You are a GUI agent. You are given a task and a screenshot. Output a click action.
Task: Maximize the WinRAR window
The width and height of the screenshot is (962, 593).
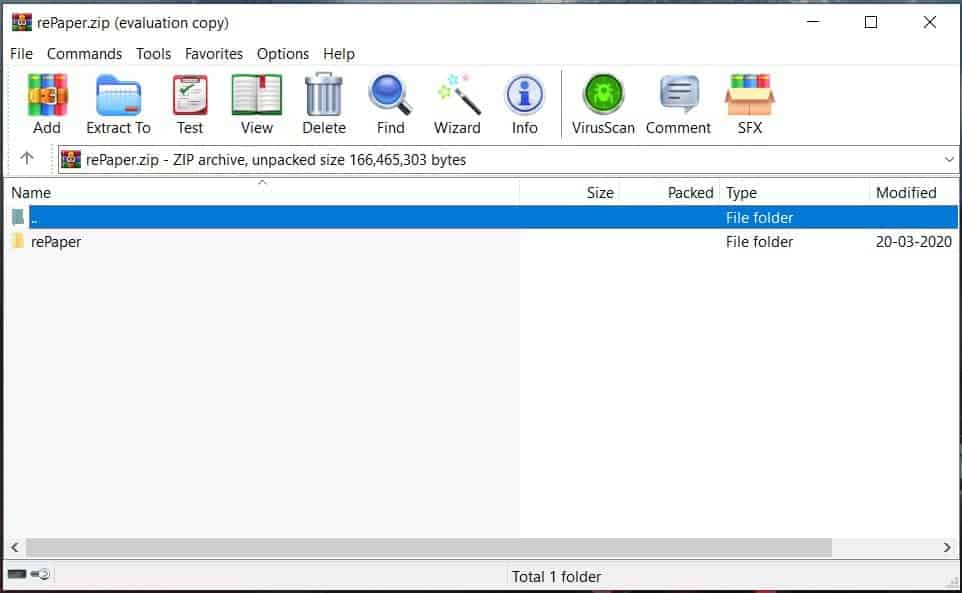(x=871, y=22)
